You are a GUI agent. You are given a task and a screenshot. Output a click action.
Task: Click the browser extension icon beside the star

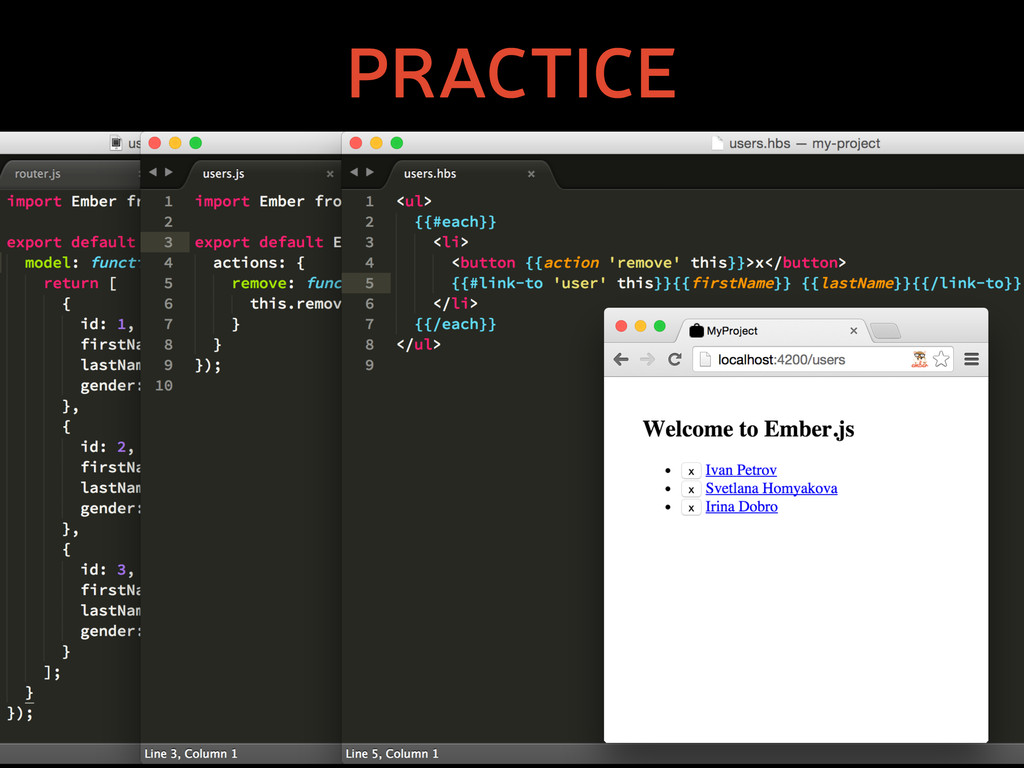920,359
